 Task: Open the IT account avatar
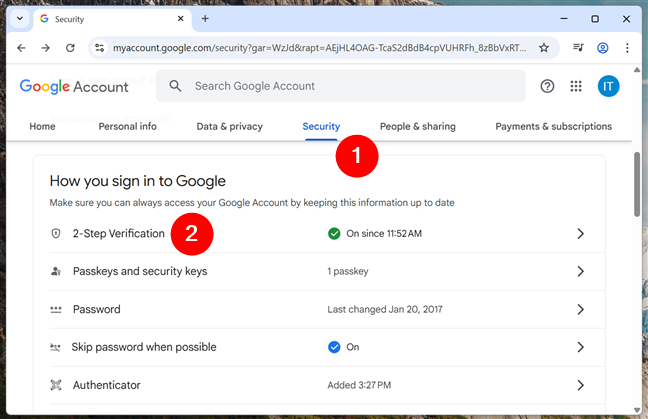tap(608, 86)
